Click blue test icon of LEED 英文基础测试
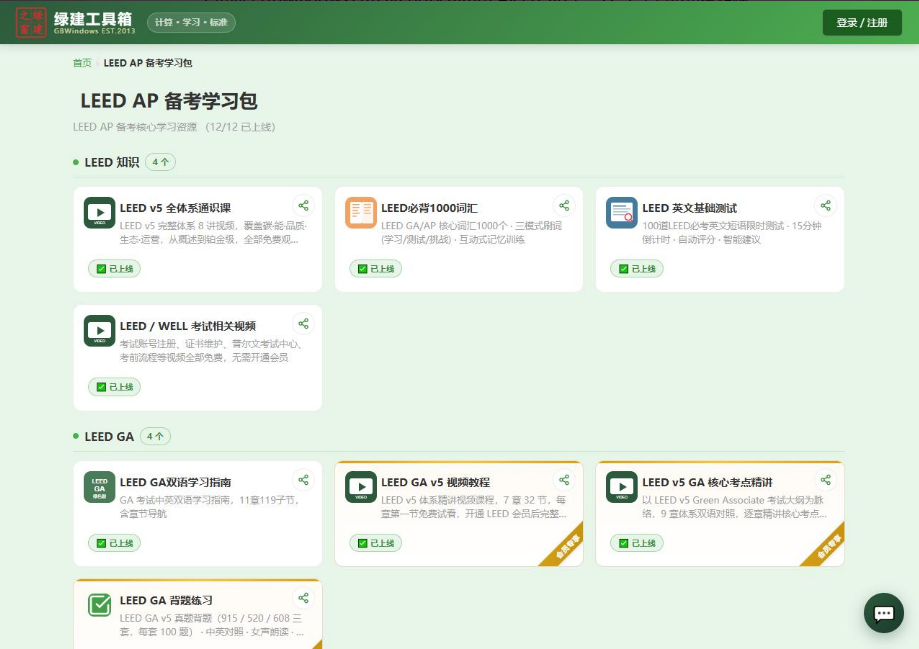This screenshot has width=919, height=649. point(622,213)
